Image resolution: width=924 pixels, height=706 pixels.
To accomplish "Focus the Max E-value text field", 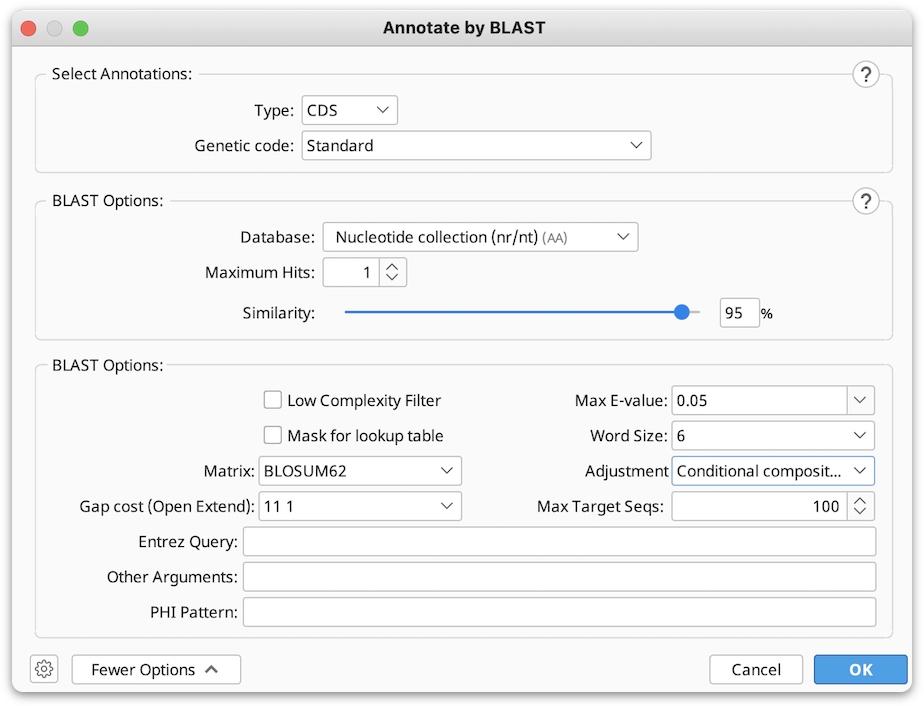I will (760, 401).
